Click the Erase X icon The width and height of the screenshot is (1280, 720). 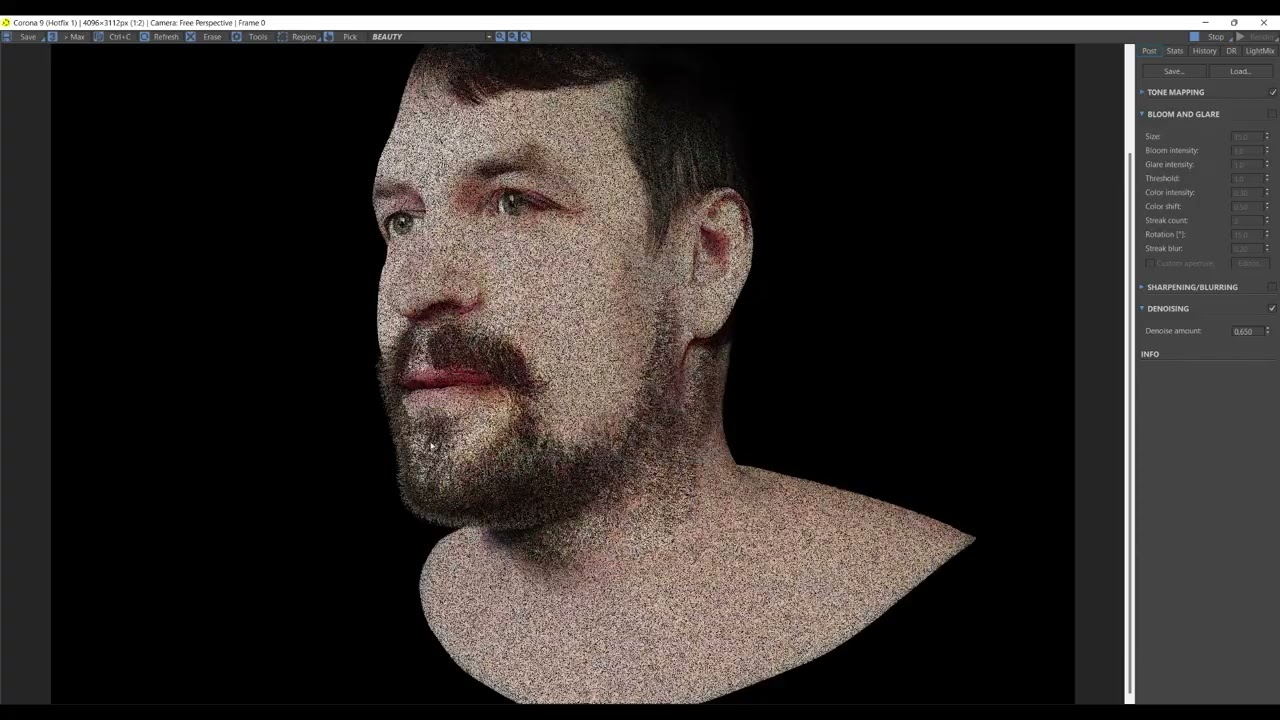191,37
